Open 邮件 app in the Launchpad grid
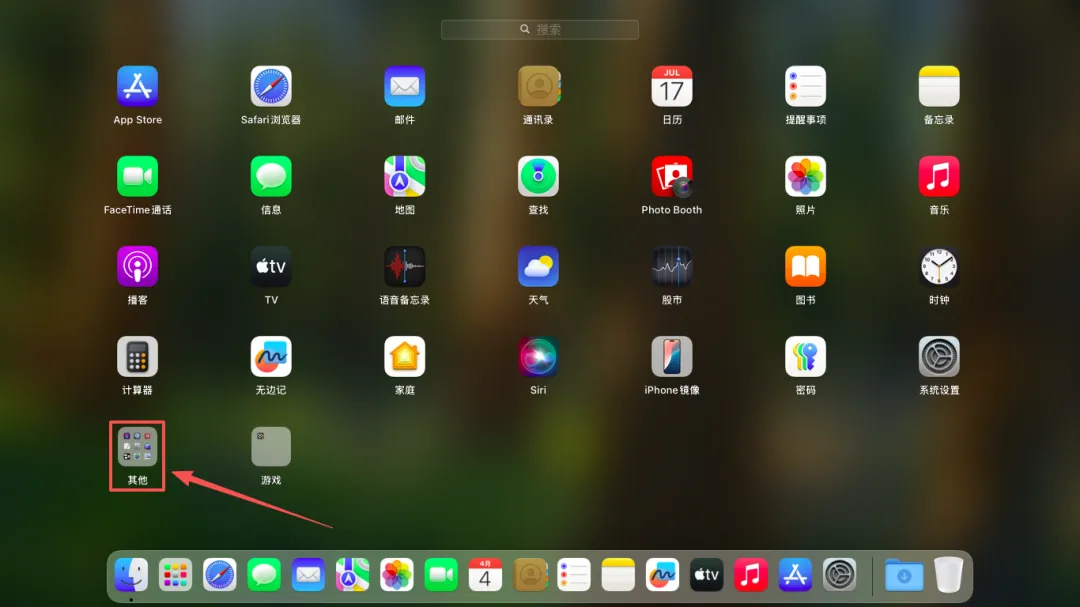 click(404, 86)
